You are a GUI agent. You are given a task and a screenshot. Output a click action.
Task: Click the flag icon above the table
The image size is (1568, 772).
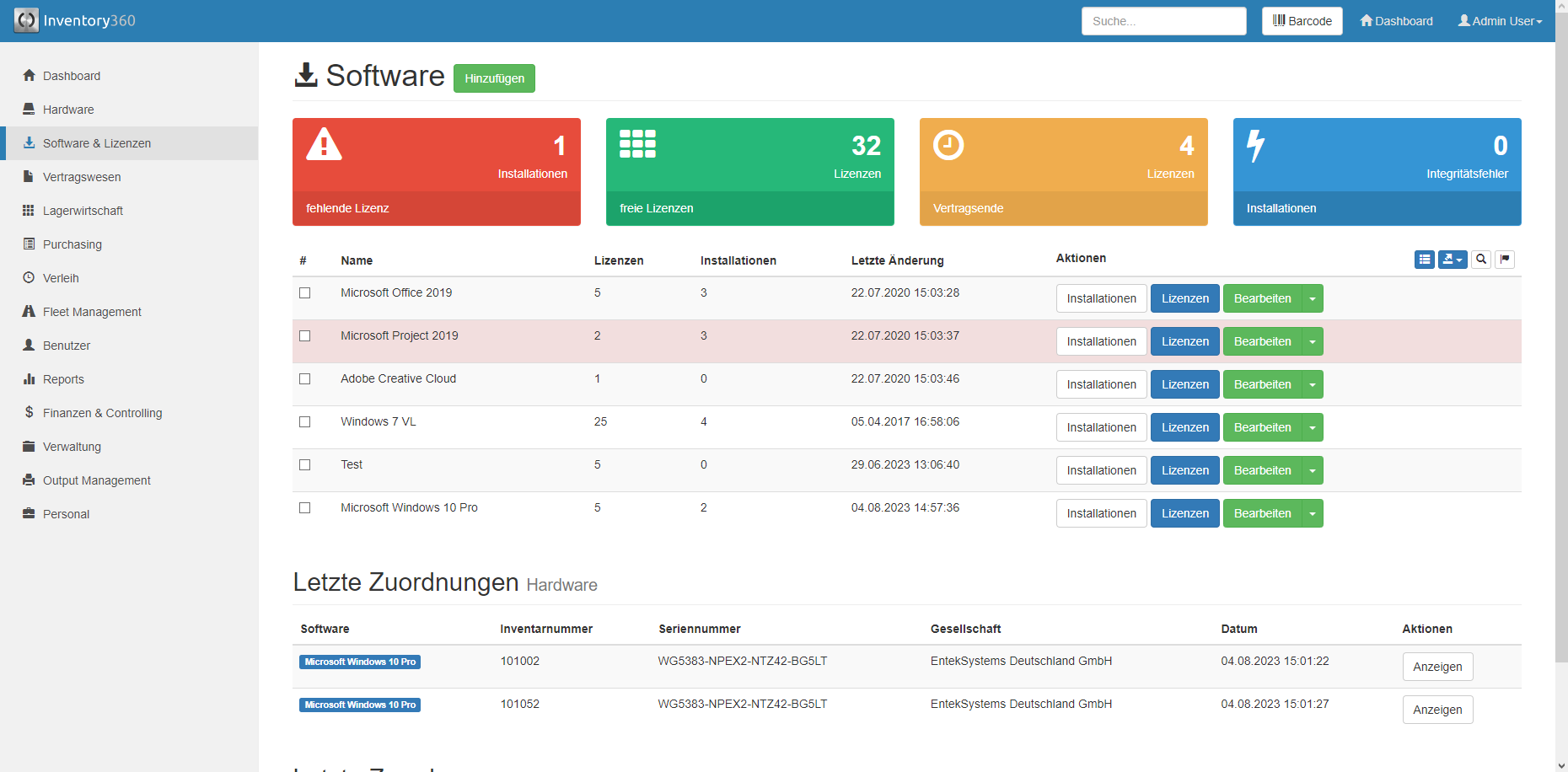coord(1505,260)
